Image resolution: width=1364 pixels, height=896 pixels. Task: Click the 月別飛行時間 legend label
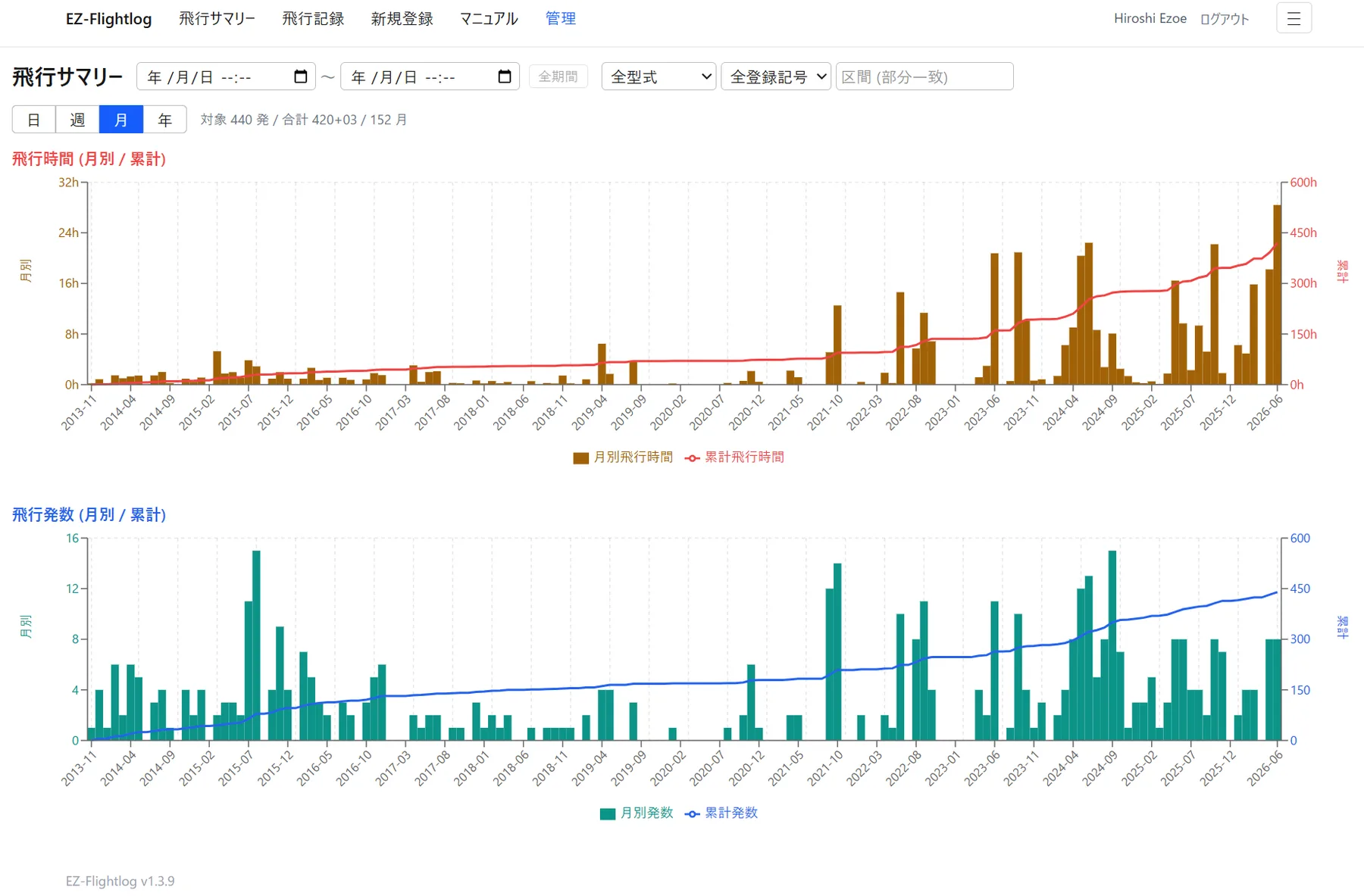633,457
